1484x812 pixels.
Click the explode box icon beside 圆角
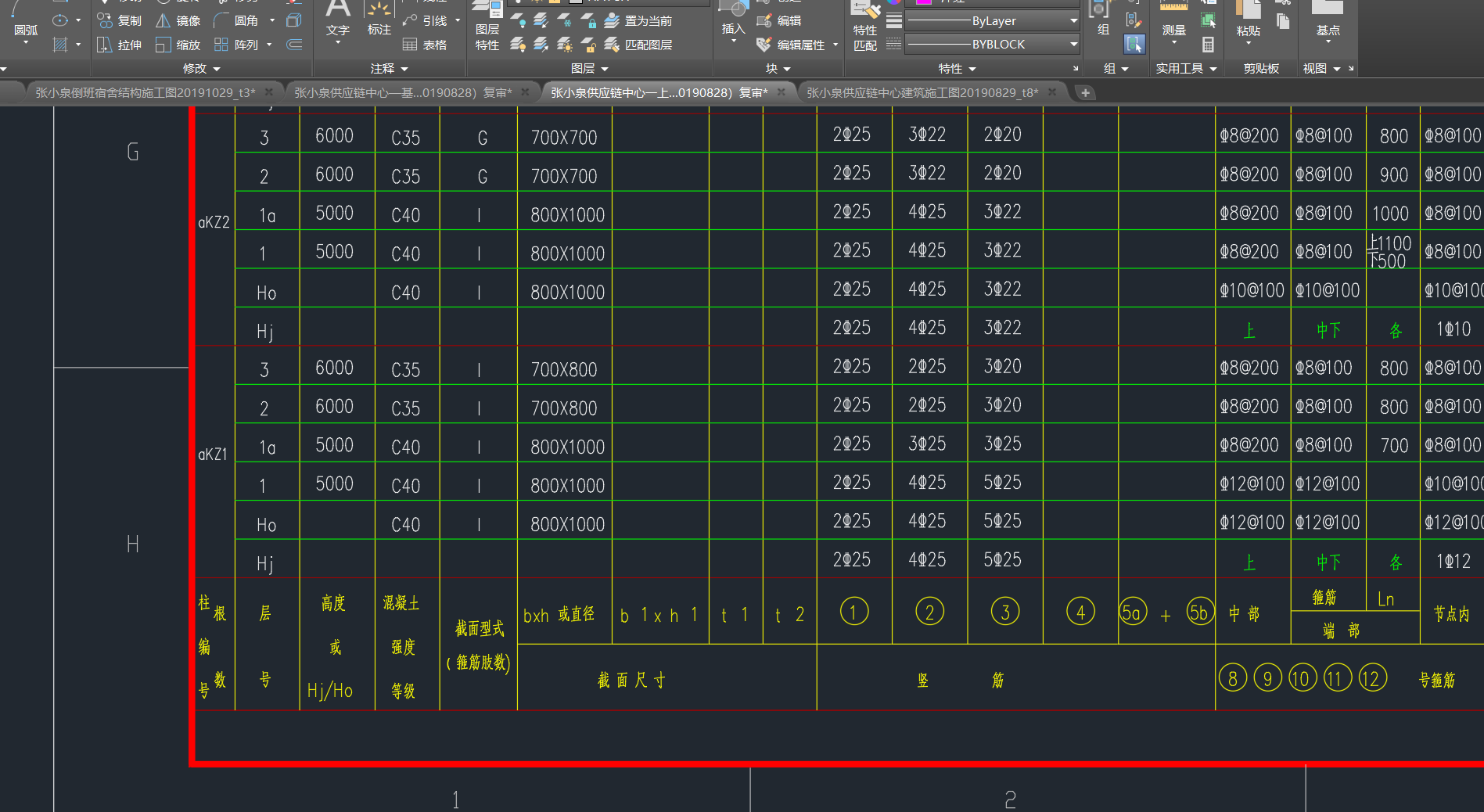click(x=294, y=21)
